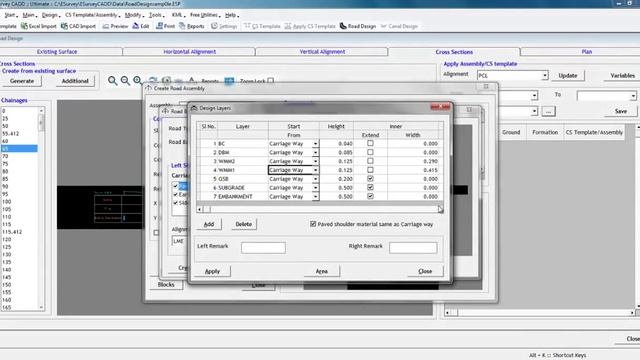The width and height of the screenshot is (640, 360).
Task: Open the KML menu
Action: coord(178,15)
